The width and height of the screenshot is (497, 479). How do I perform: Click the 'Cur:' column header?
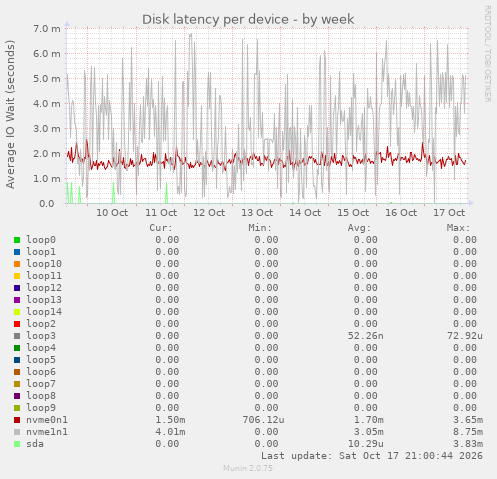coord(161,228)
